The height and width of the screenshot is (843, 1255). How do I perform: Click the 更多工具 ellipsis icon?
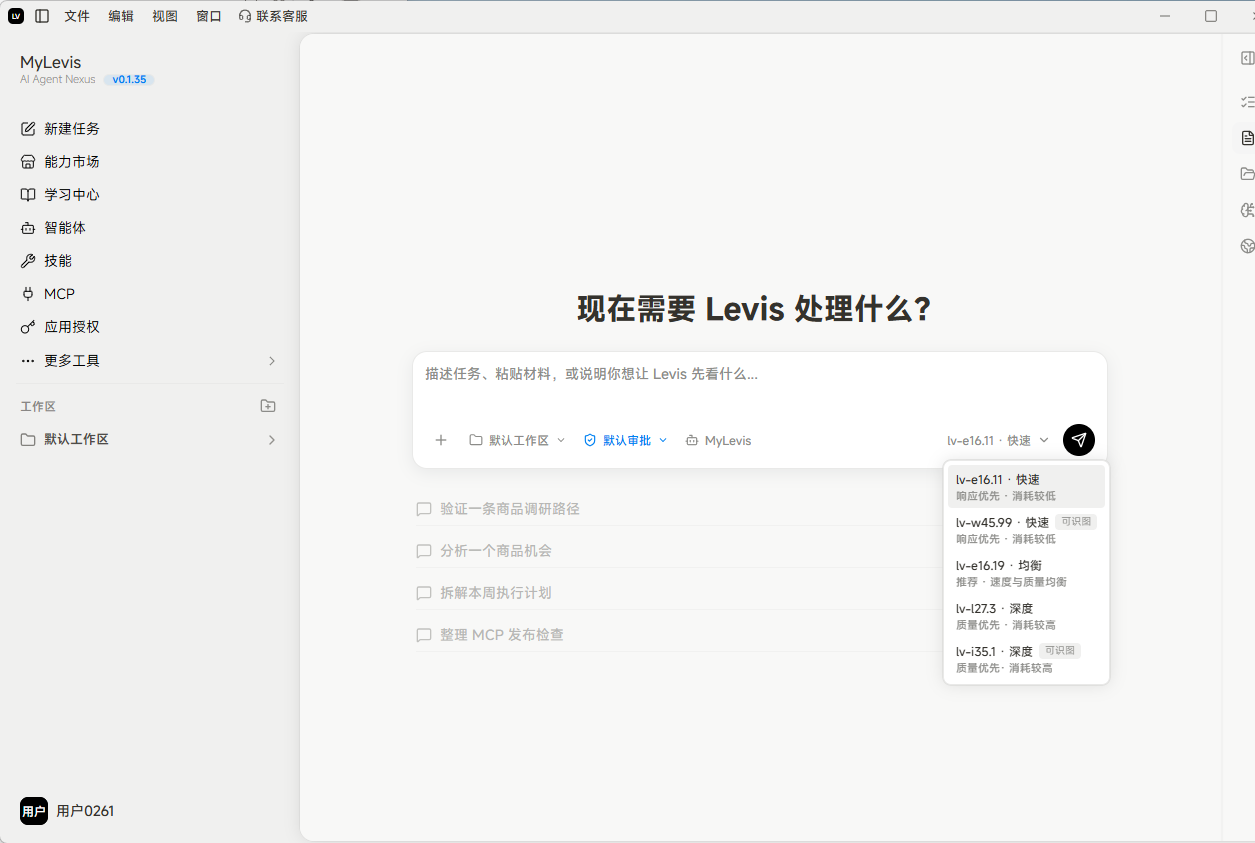pyautogui.click(x=28, y=360)
